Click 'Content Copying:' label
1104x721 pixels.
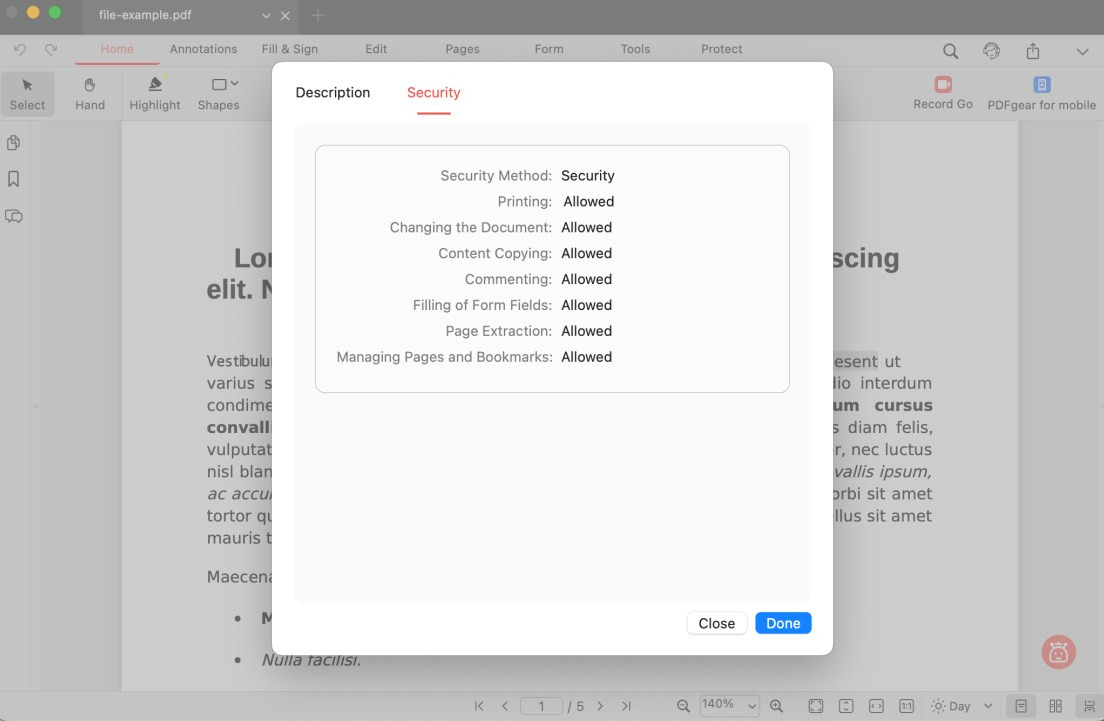click(x=495, y=253)
